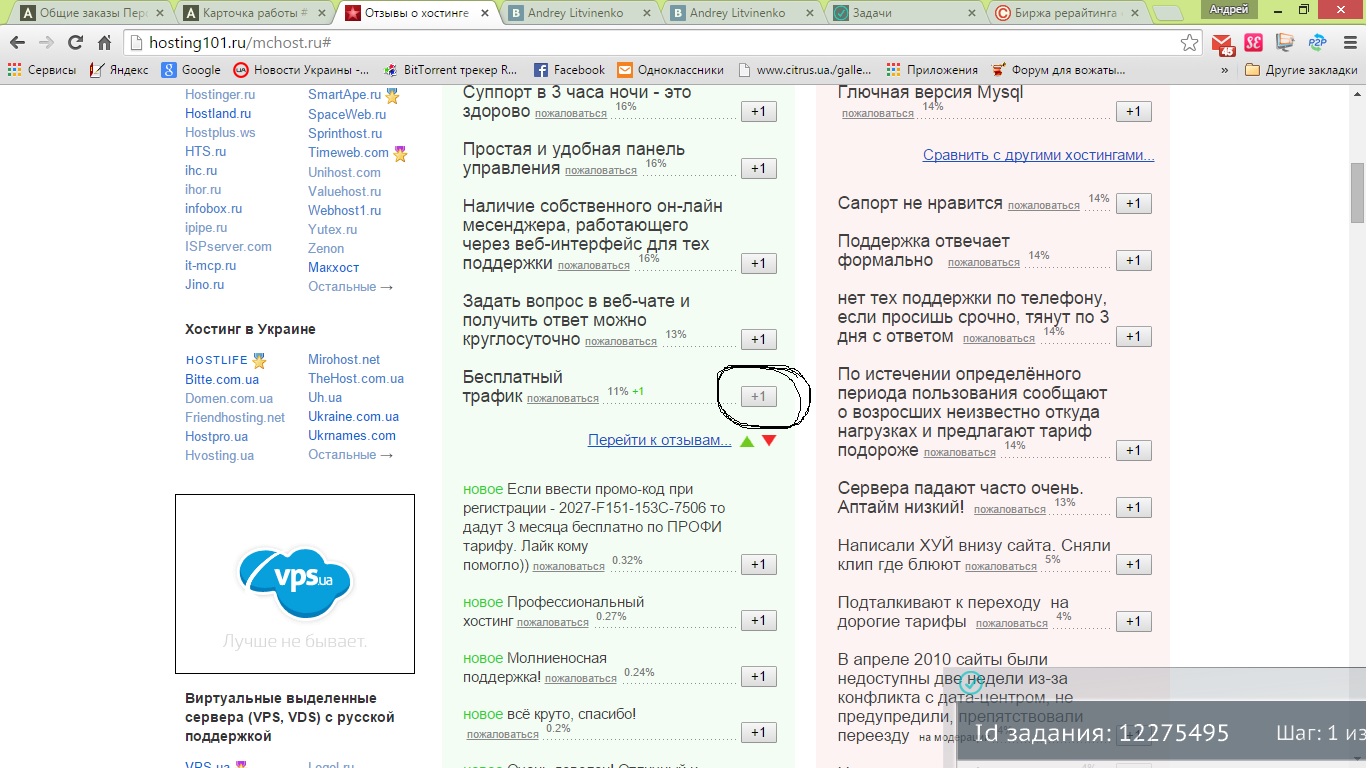Open the Одноклассники bookmark
The width and height of the screenshot is (1368, 768).
click(670, 70)
